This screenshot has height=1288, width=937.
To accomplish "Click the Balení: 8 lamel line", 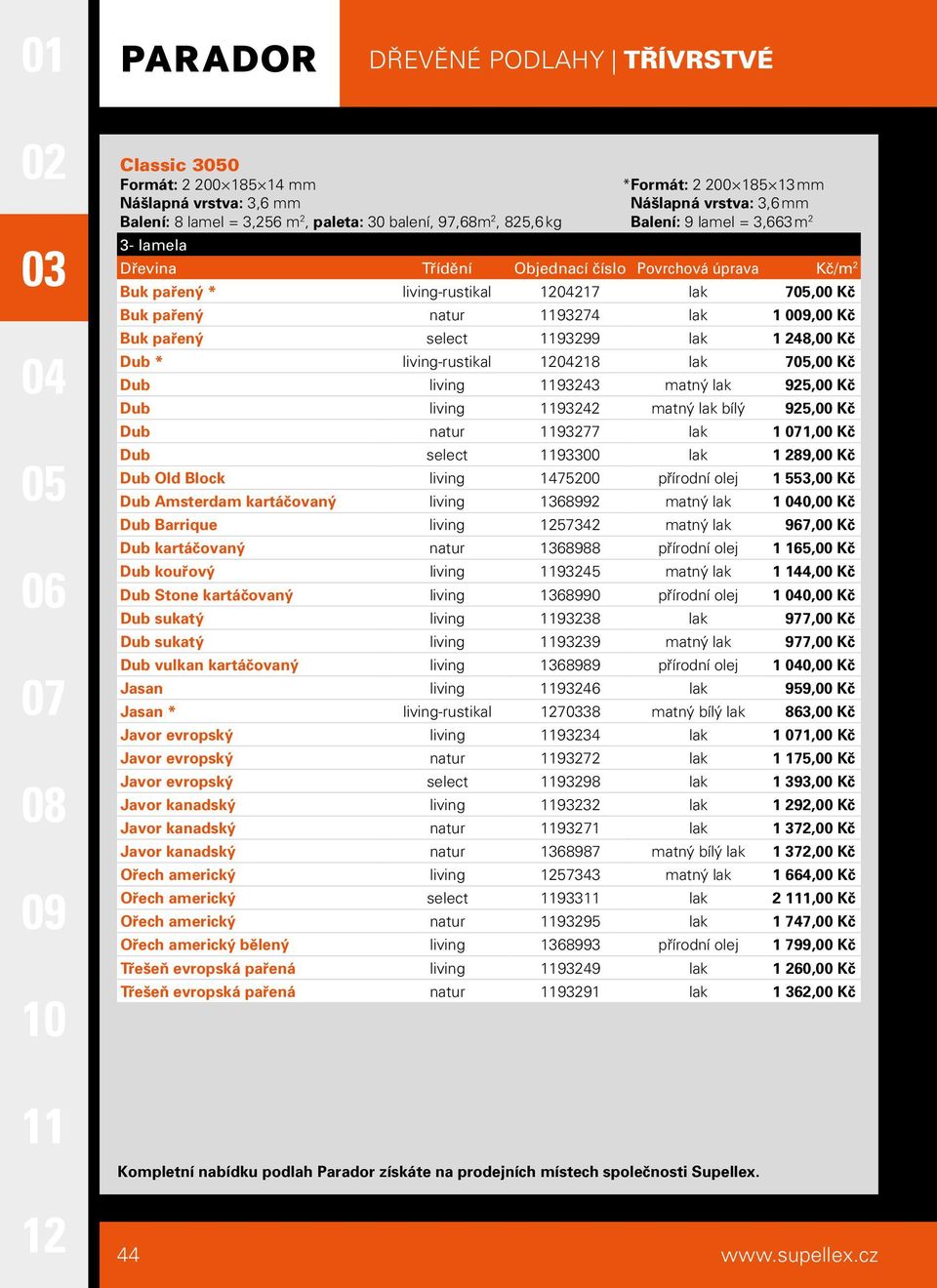I will coord(341,221).
